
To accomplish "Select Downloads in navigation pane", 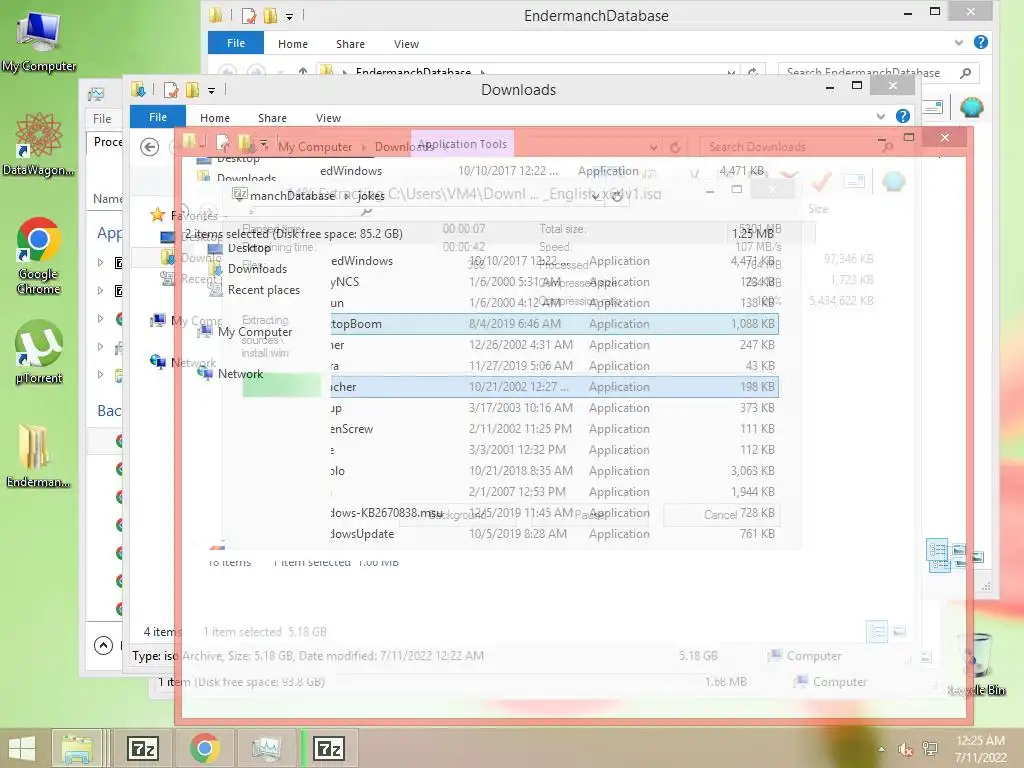I will coord(257,269).
